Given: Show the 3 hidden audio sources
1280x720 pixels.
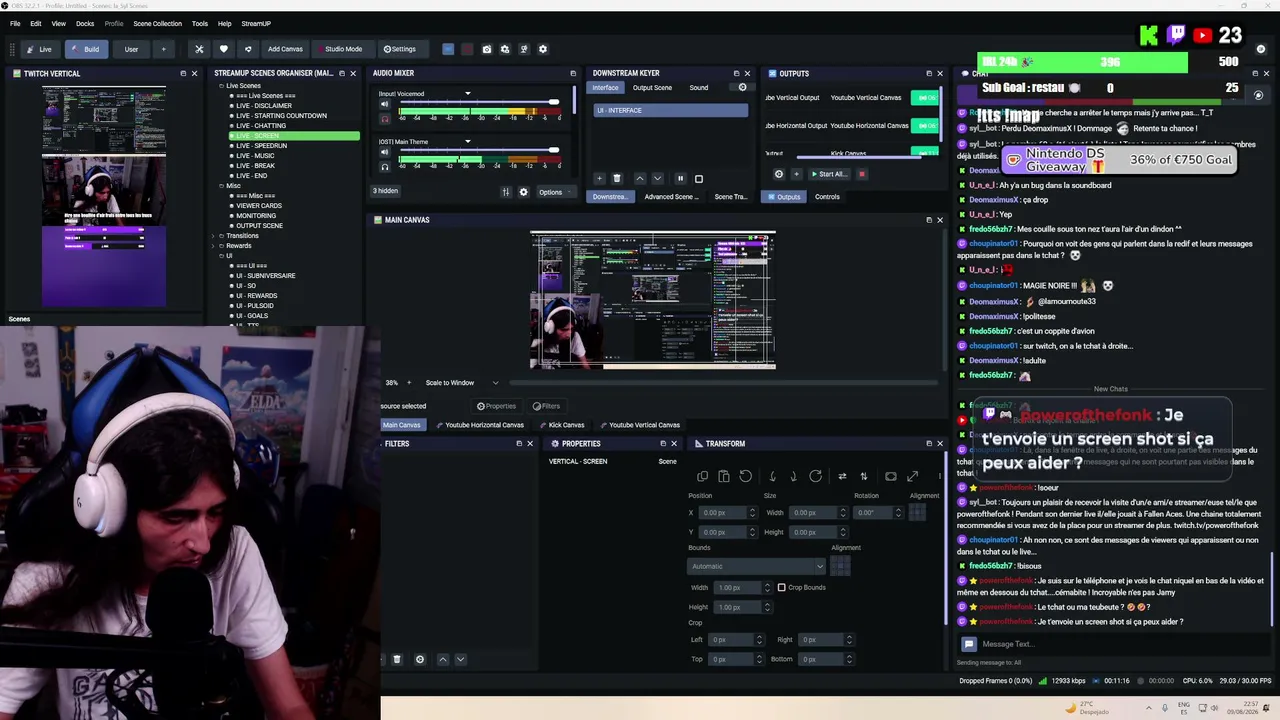Looking at the screenshot, I should point(385,191).
